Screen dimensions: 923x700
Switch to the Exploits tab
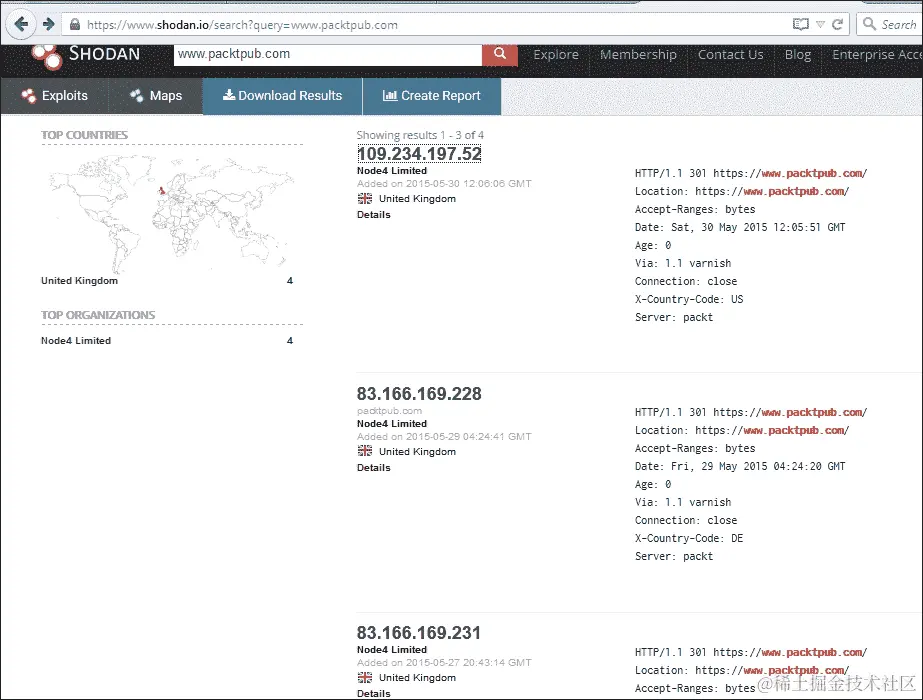tap(54, 96)
